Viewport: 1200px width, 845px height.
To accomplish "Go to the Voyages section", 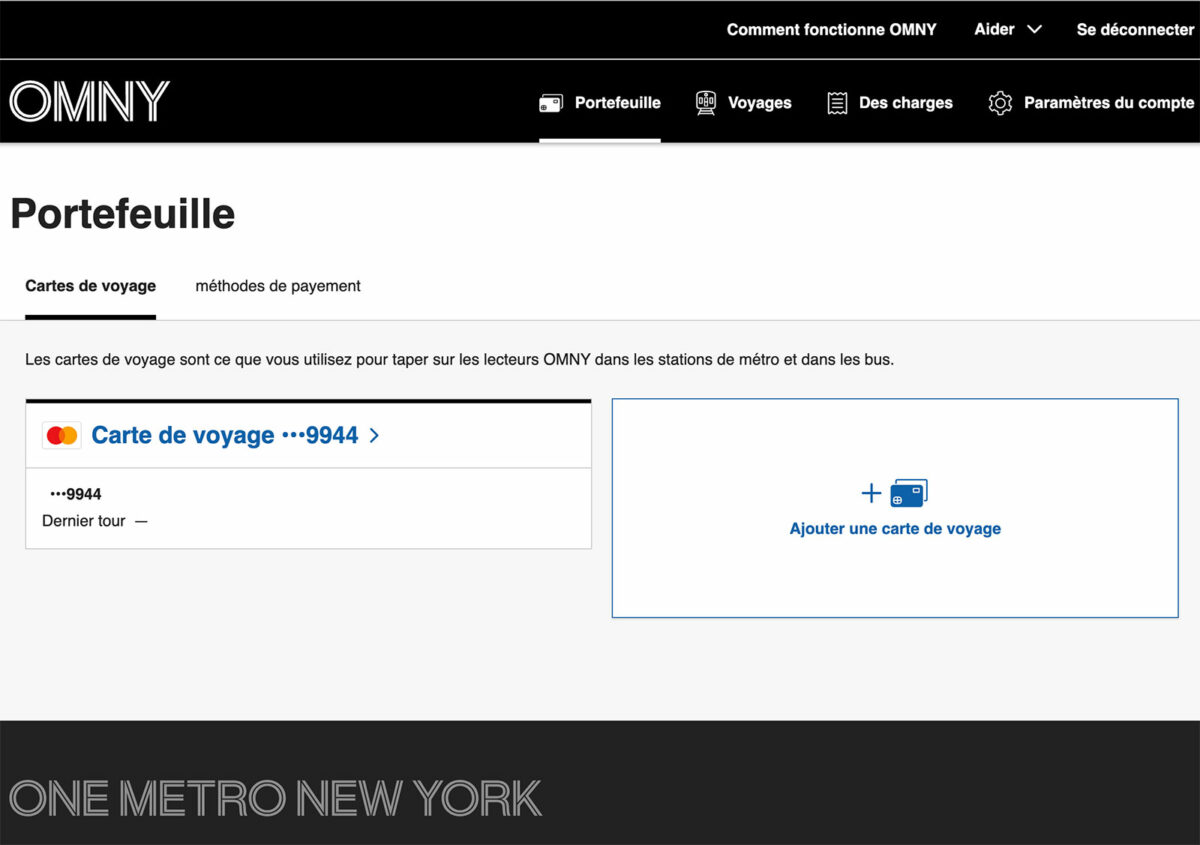I will [743, 103].
